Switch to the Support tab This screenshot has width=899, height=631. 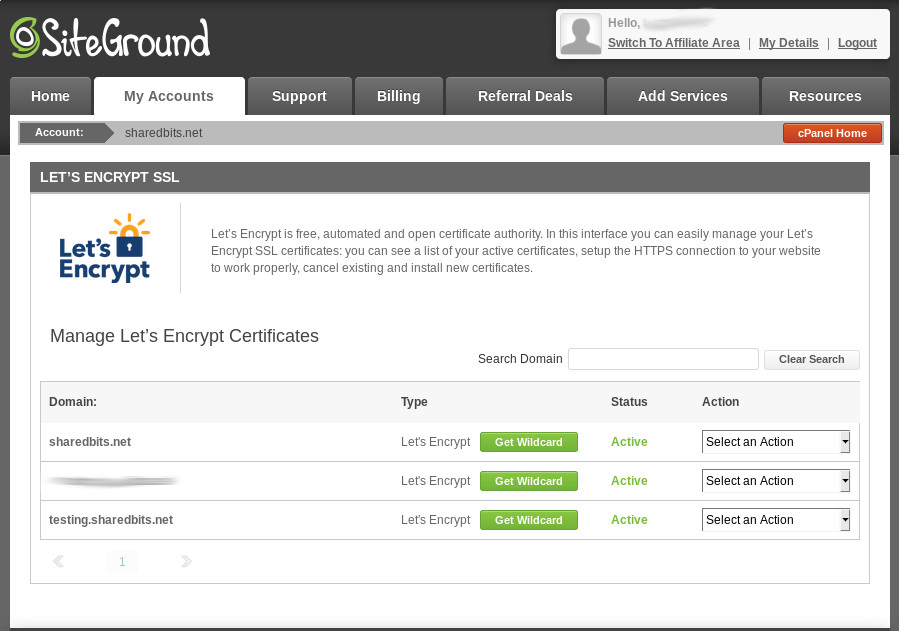coord(299,96)
